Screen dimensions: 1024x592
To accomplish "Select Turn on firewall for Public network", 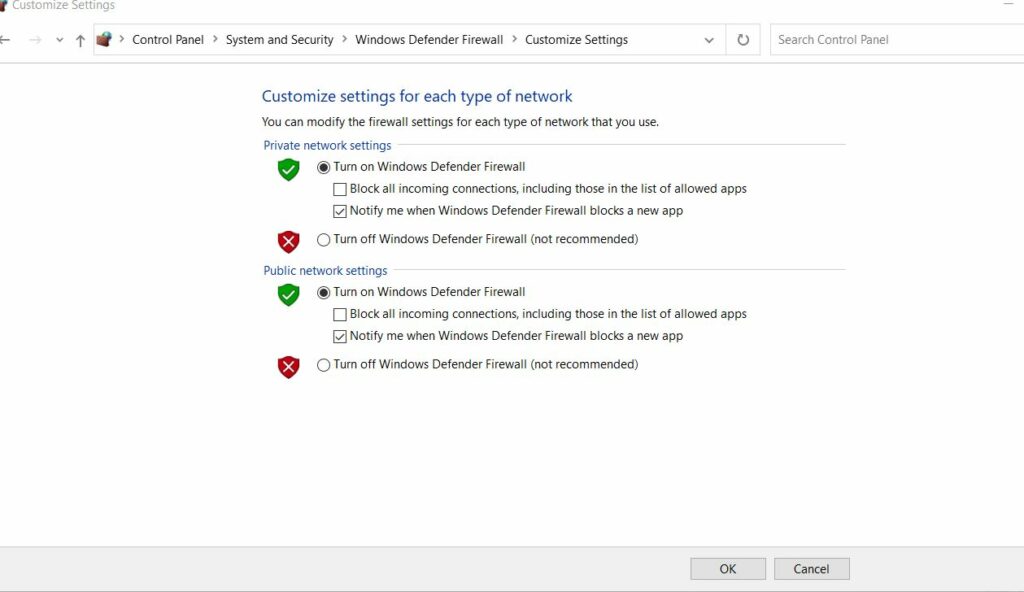I will click(323, 293).
